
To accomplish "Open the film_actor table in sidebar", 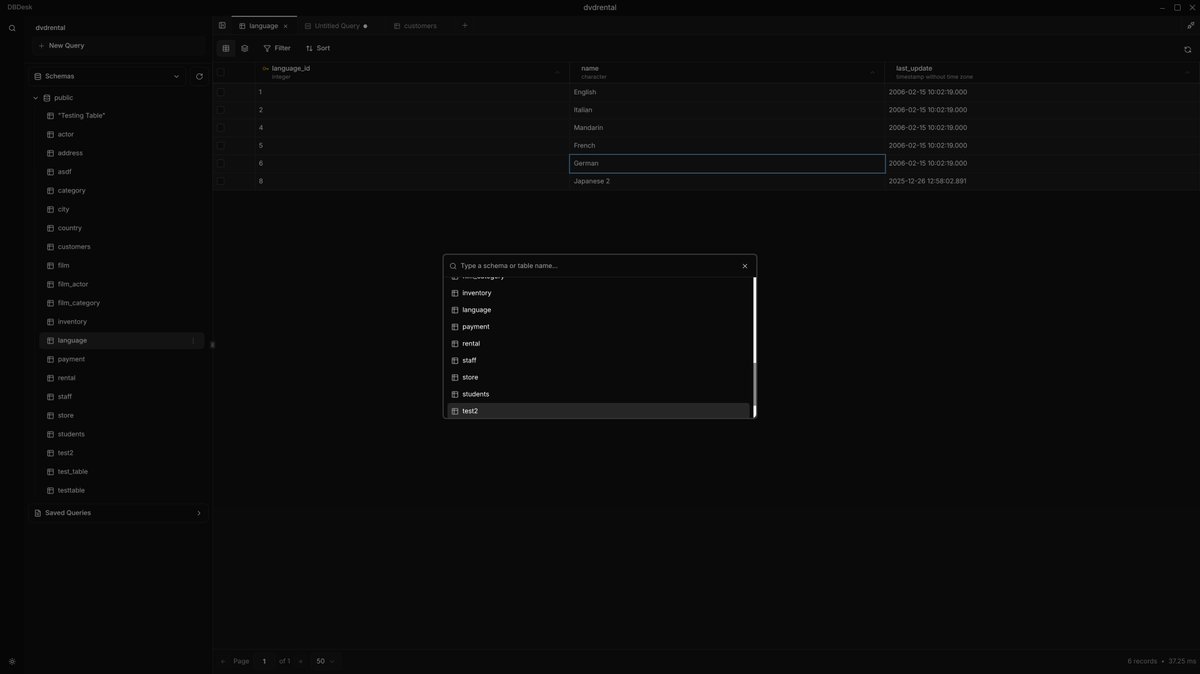I will [x=121, y=284].
